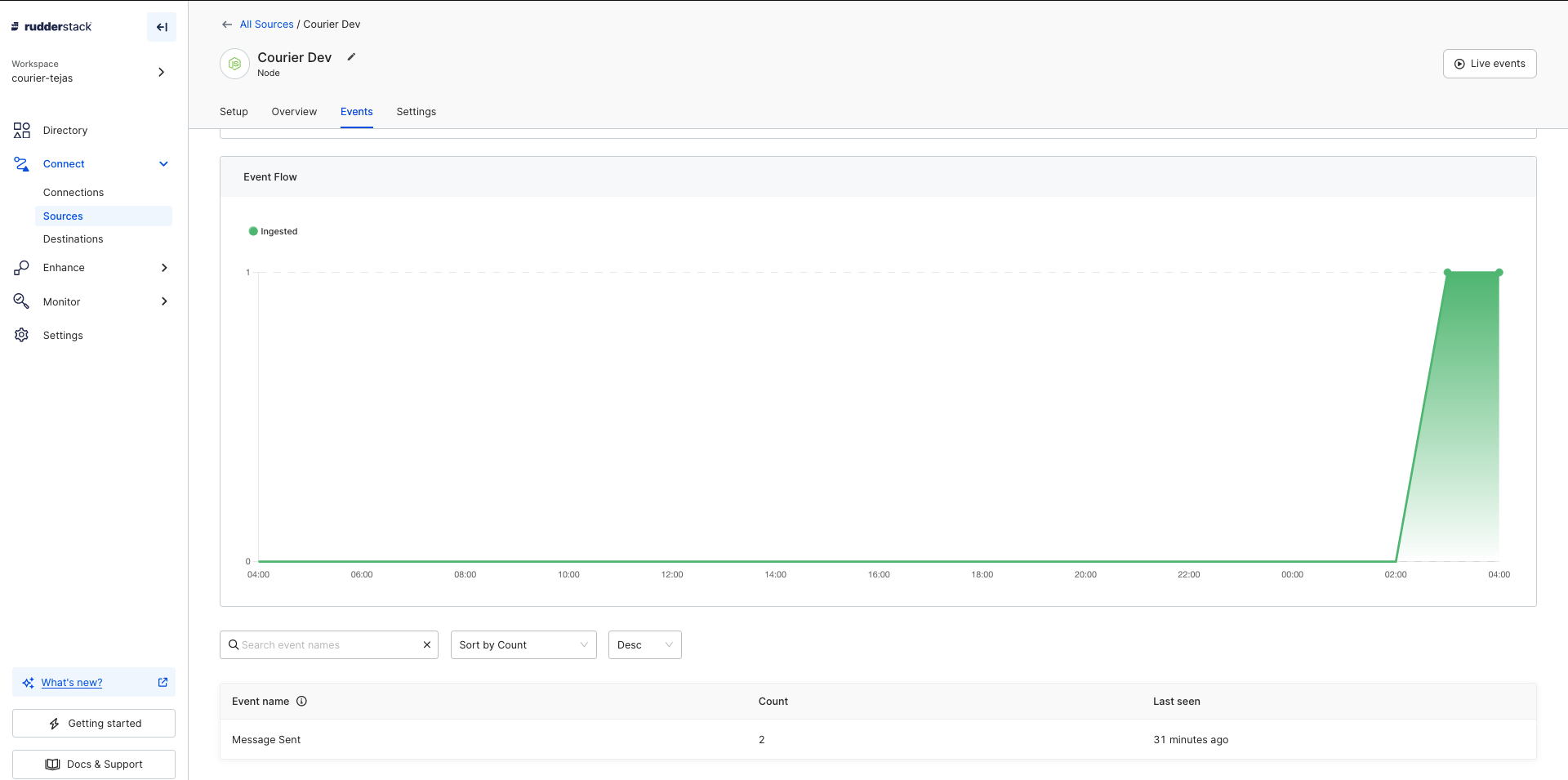Toggle the Ingested legend item
The width and height of the screenshot is (1568, 780).
[273, 232]
